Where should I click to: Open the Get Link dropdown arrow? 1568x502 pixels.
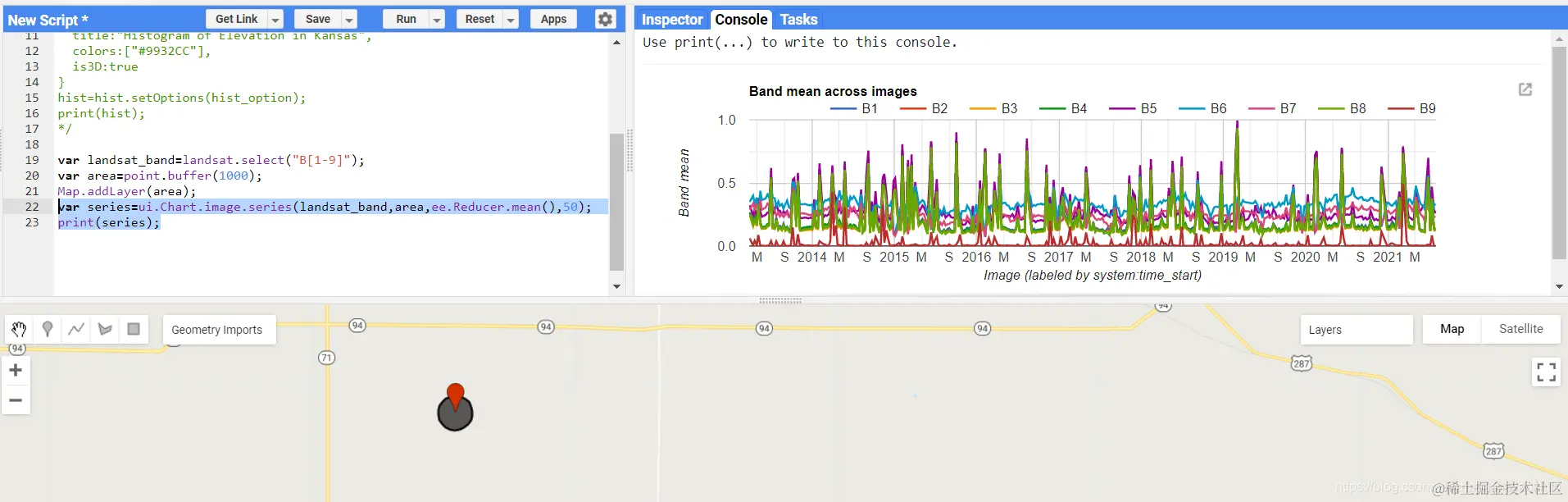pos(276,20)
